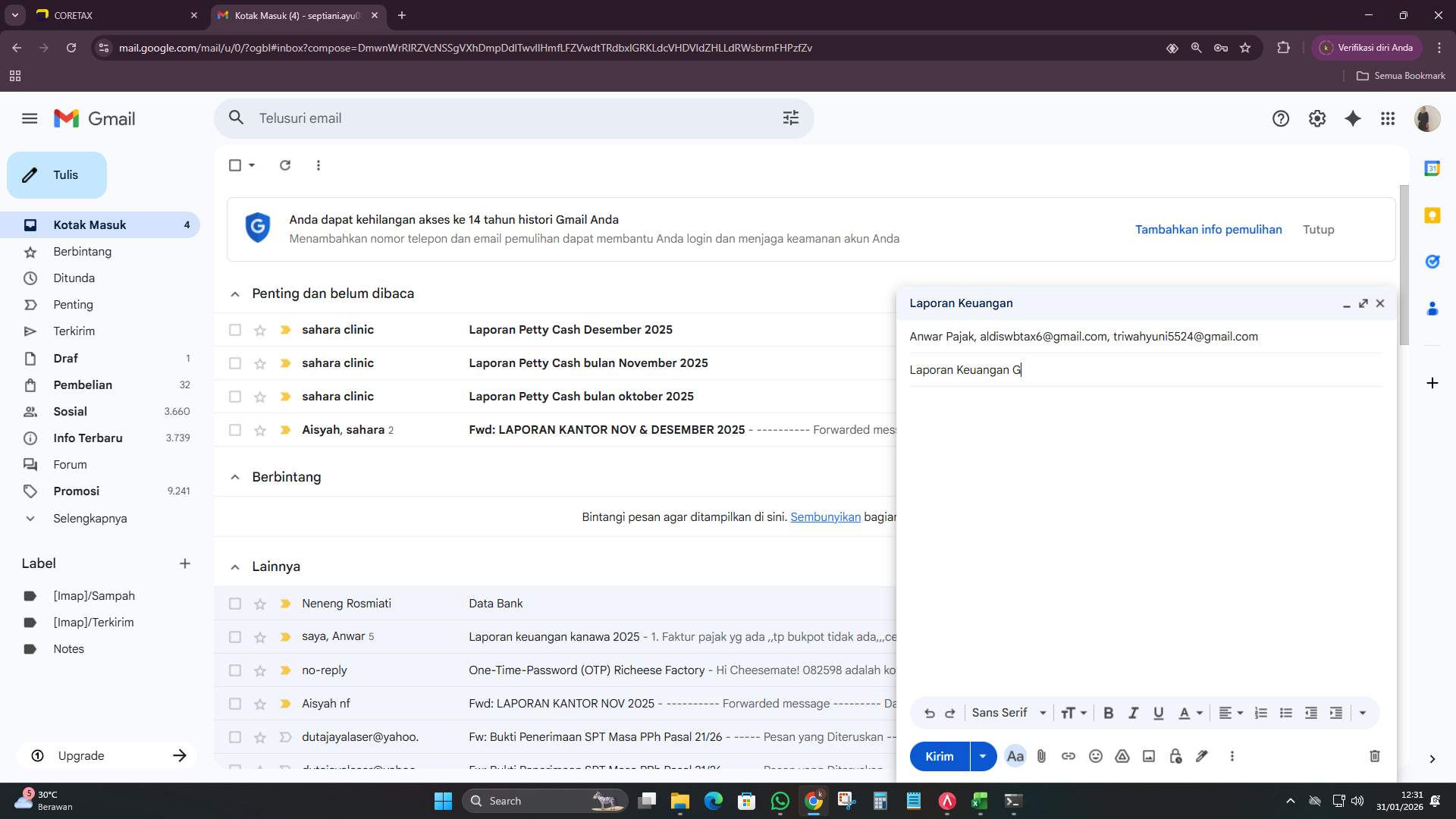1456x819 pixels.
Task: Open the Sans Serif font dropdown
Action: coord(1009,713)
